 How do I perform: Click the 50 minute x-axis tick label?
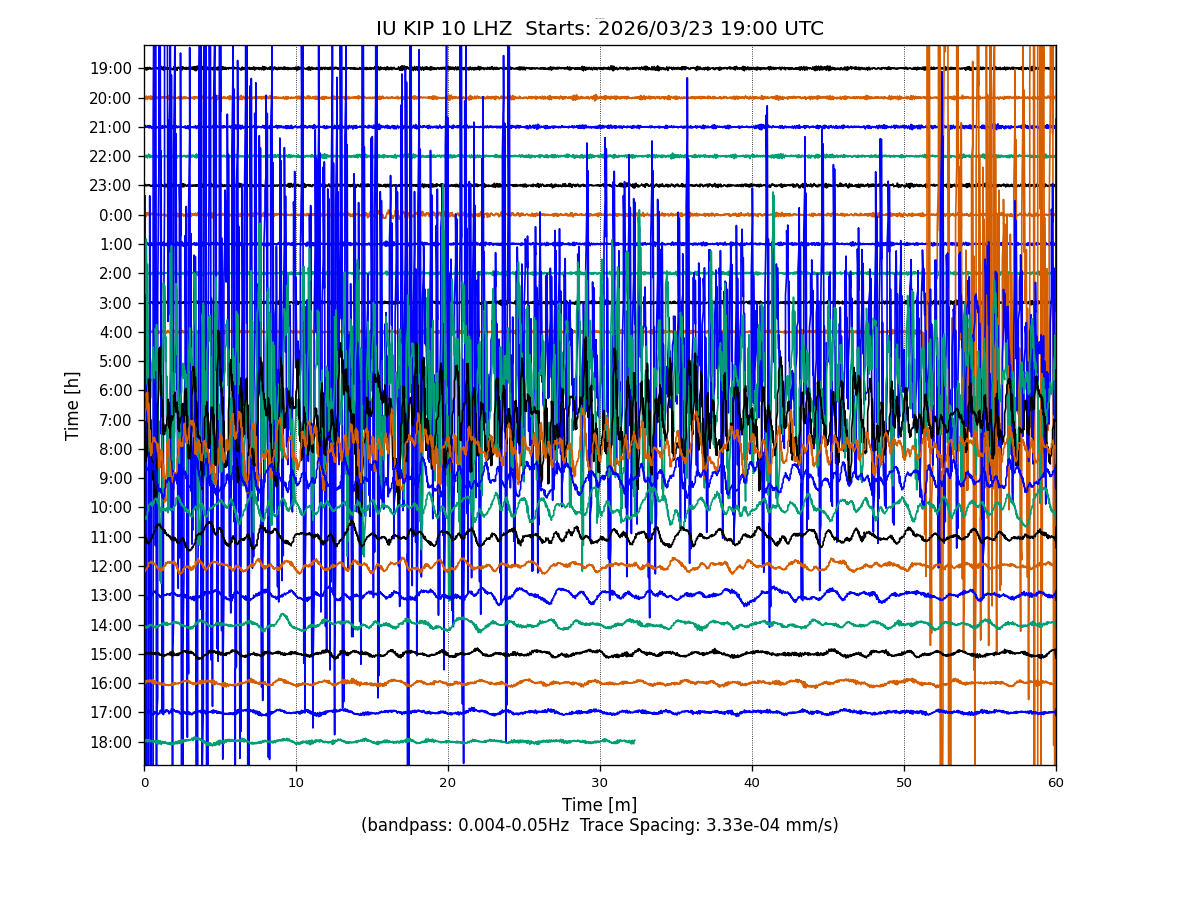(x=904, y=783)
